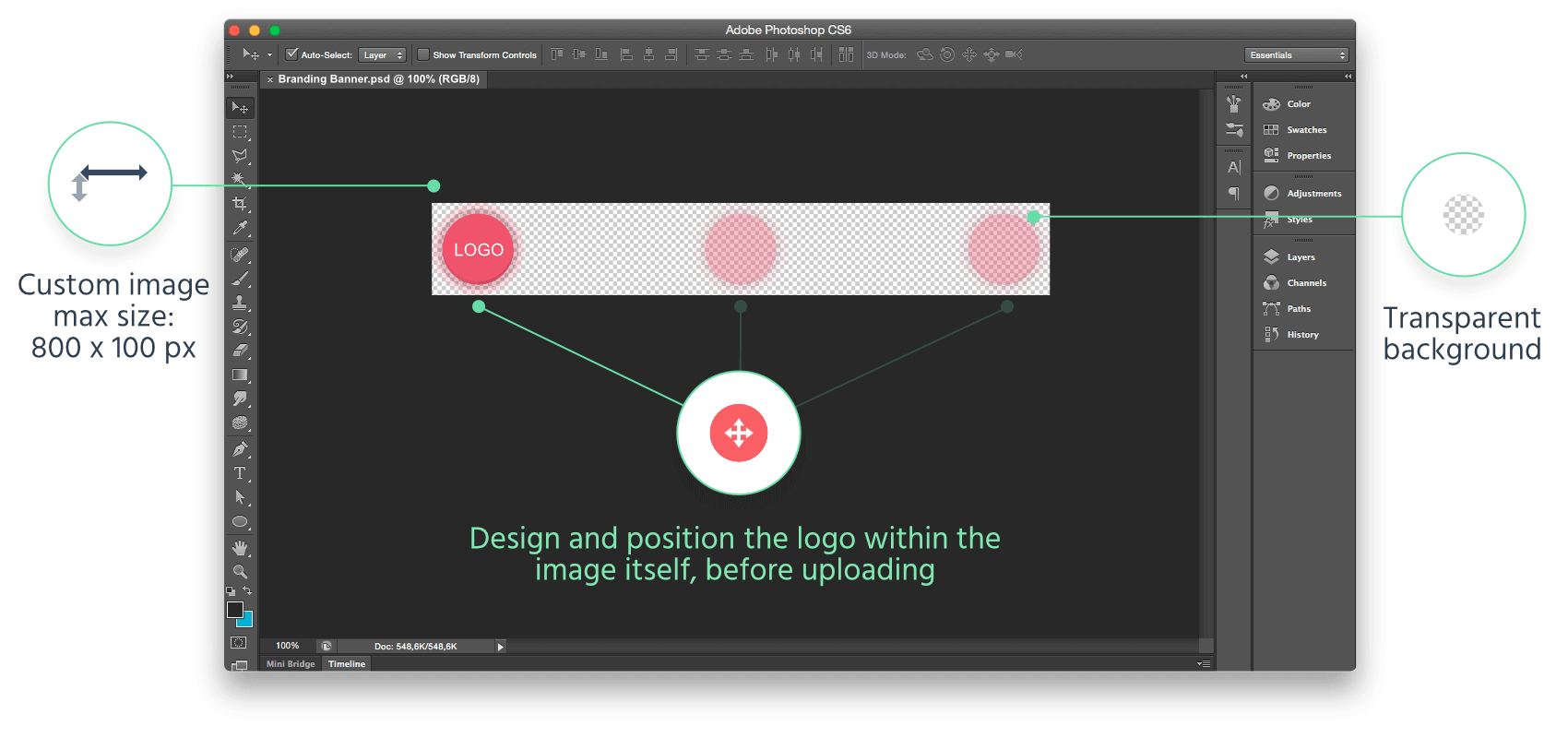Open the Layers panel
The width and height of the screenshot is (1568, 738).
point(1301,257)
